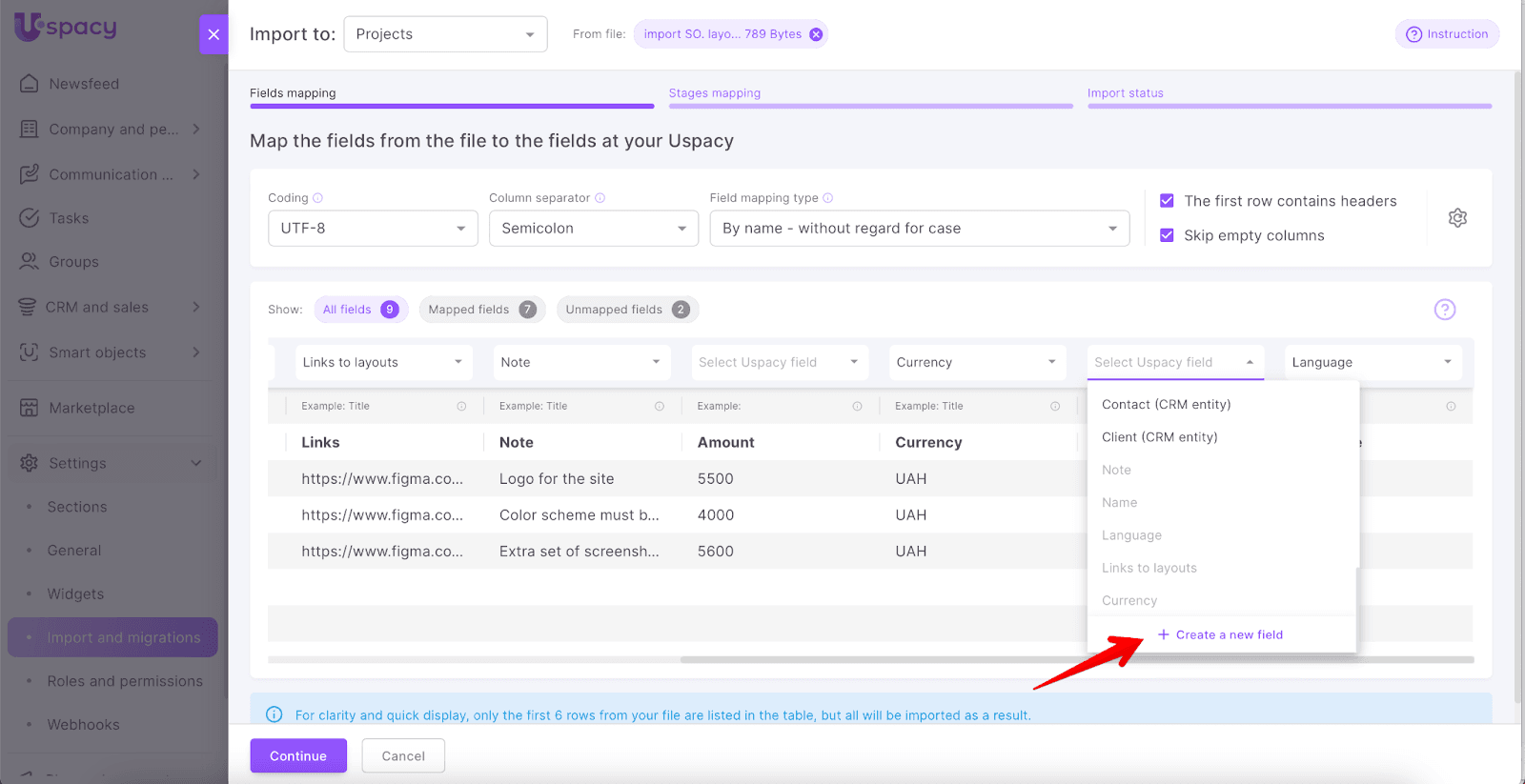Image resolution: width=1525 pixels, height=784 pixels.
Task: Toggle Skip empty columns checkbox
Action: pyautogui.click(x=1167, y=235)
